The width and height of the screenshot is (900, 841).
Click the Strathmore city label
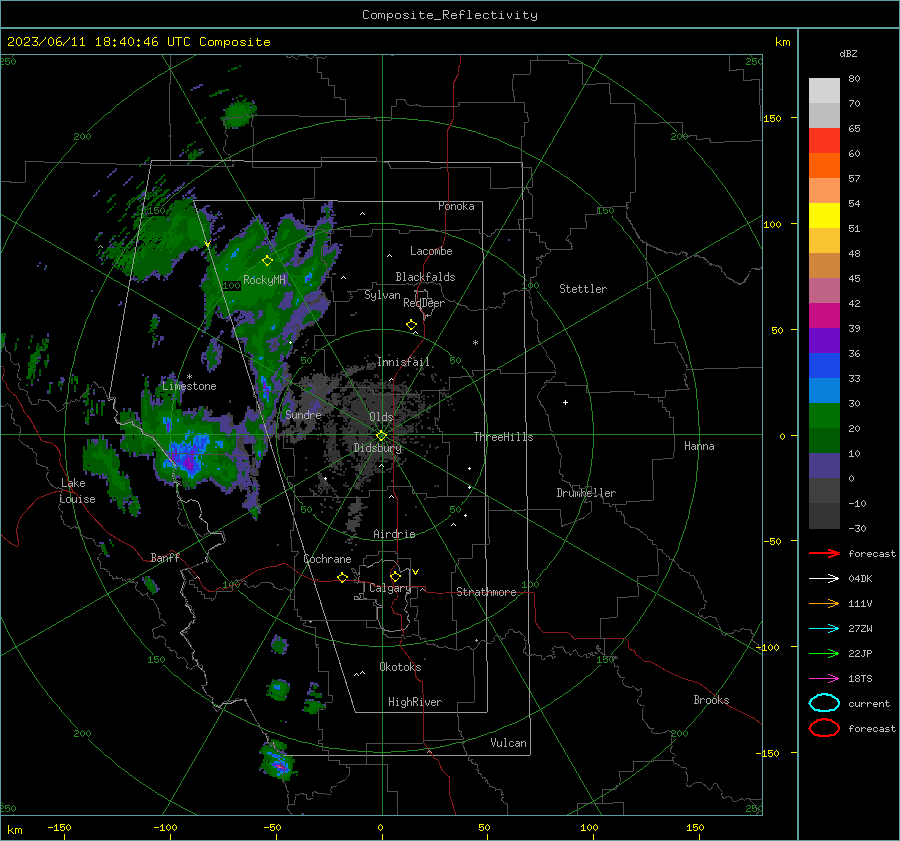[486, 592]
